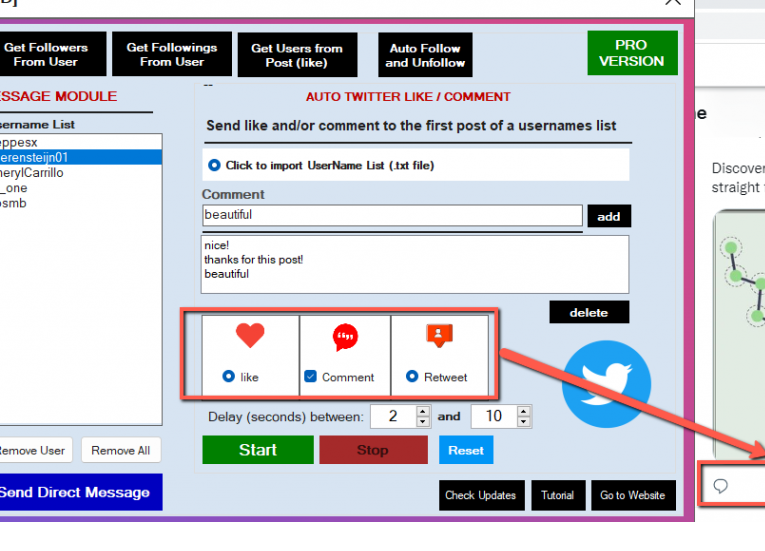The height and width of the screenshot is (551, 765).
Task: Click inside the Comment text field
Action: pyautogui.click(x=391, y=215)
